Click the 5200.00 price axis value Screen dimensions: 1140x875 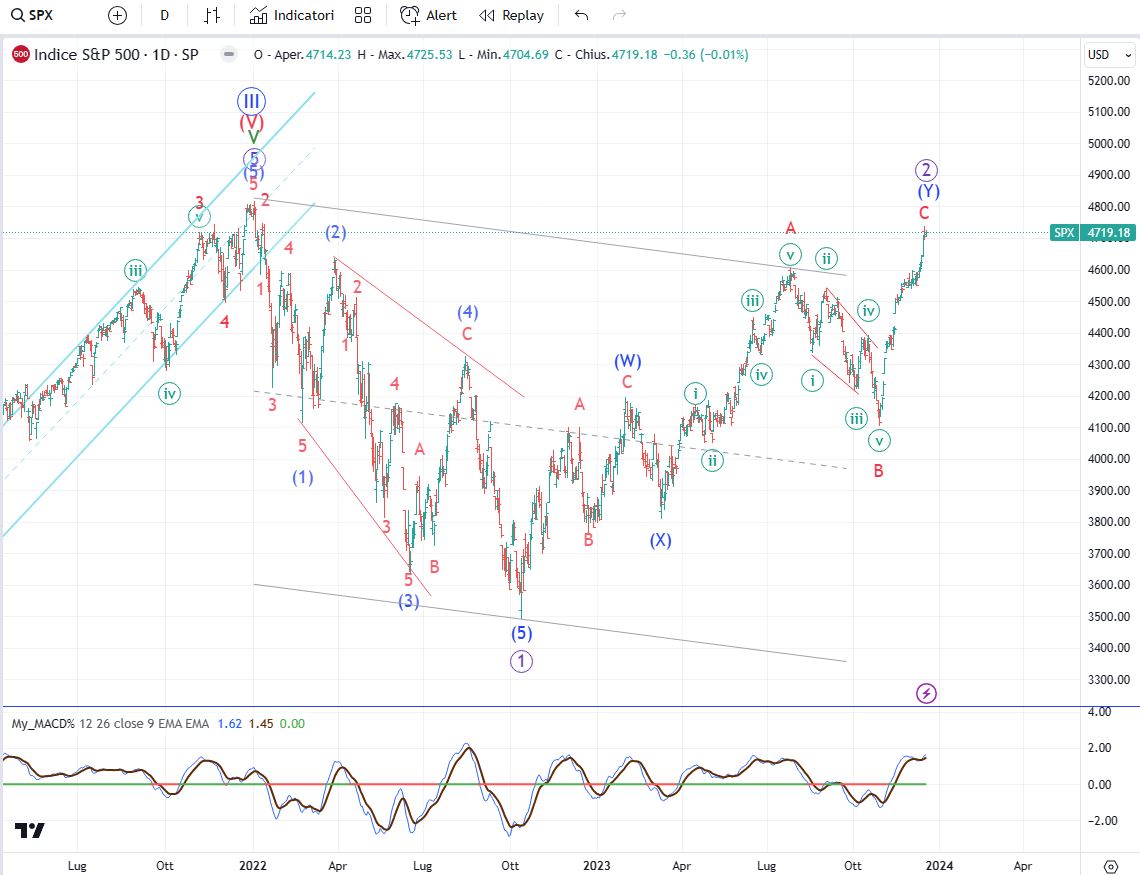click(1109, 81)
